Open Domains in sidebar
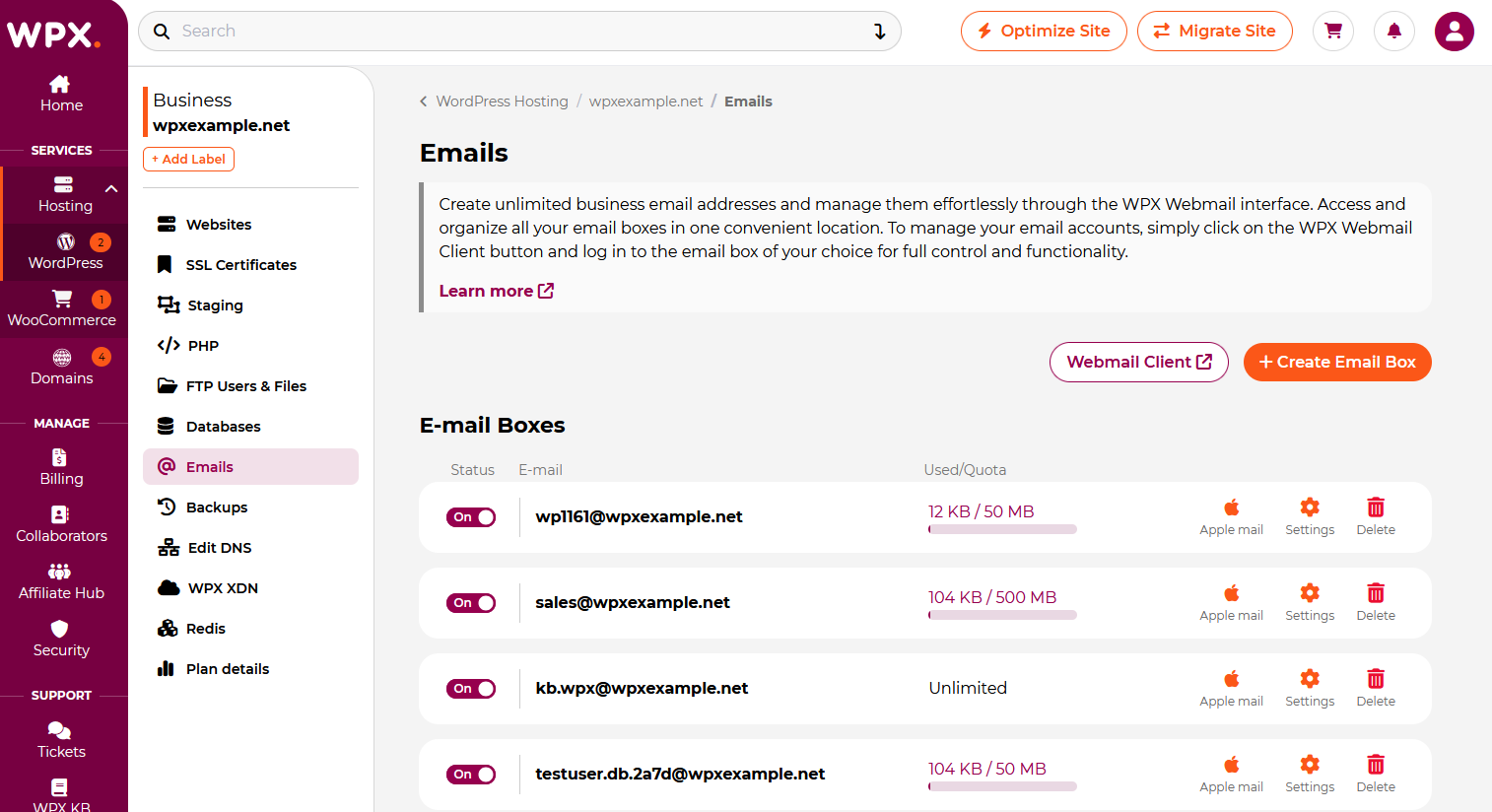This screenshot has height=812, width=1492. click(62, 367)
